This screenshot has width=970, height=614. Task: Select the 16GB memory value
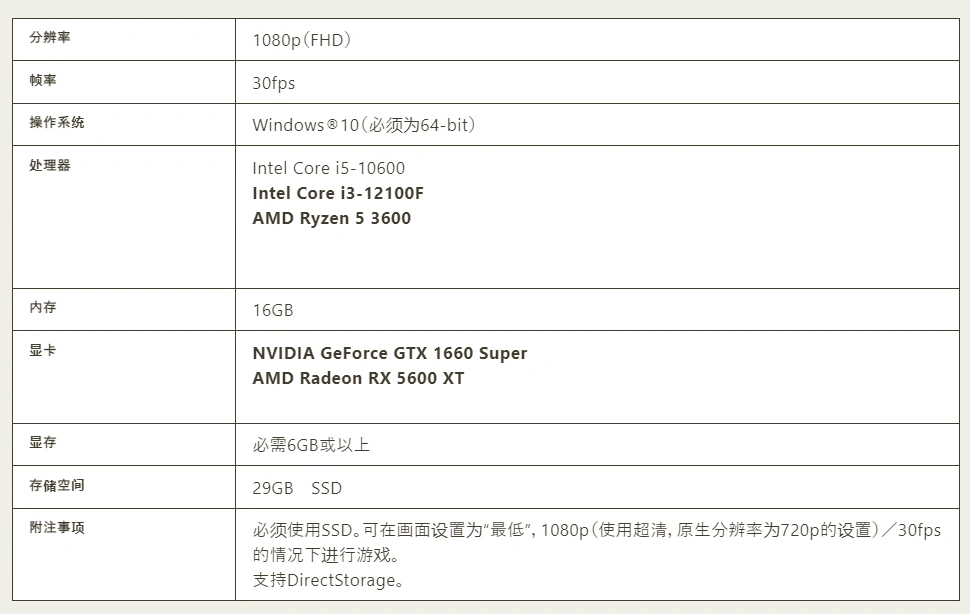point(273,310)
